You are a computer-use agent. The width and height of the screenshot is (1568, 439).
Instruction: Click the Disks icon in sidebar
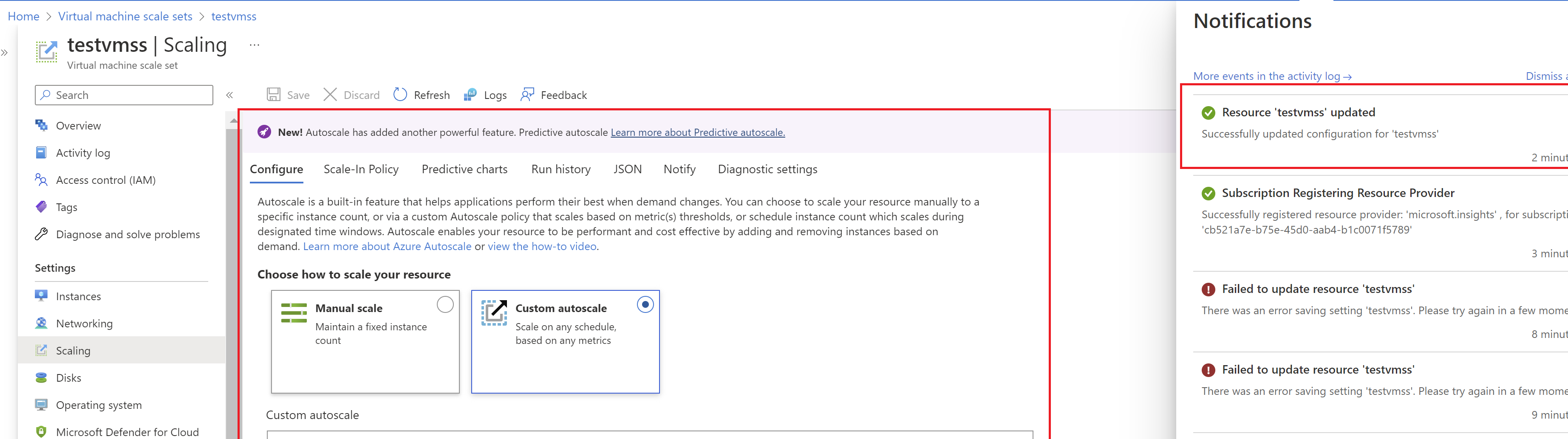41,377
